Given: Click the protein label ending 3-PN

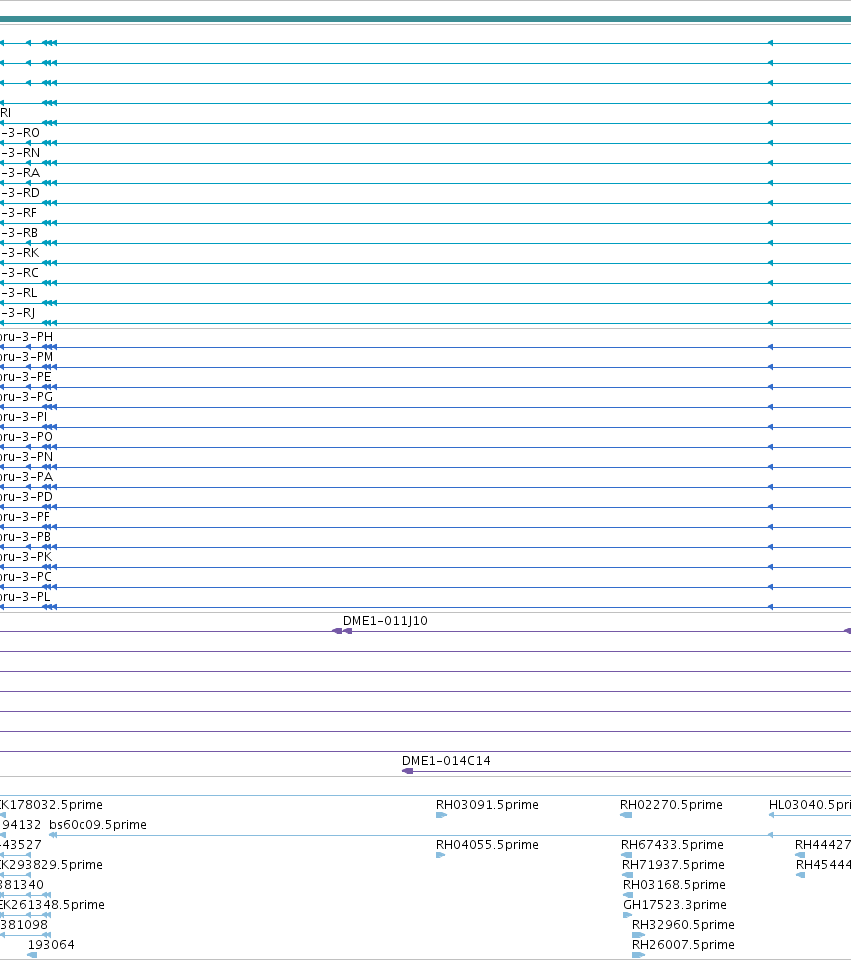Looking at the screenshot, I should 26,457.
